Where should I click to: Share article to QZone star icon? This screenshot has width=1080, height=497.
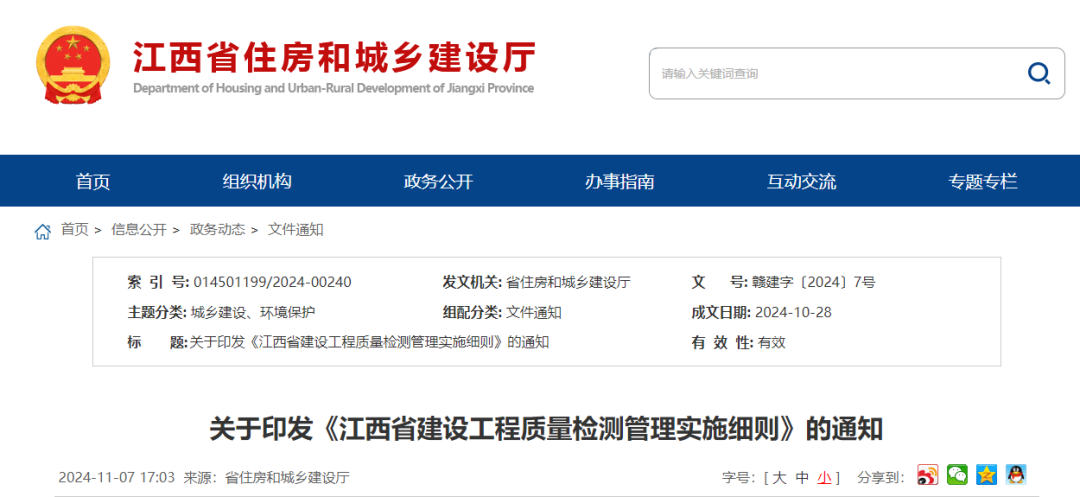click(987, 476)
